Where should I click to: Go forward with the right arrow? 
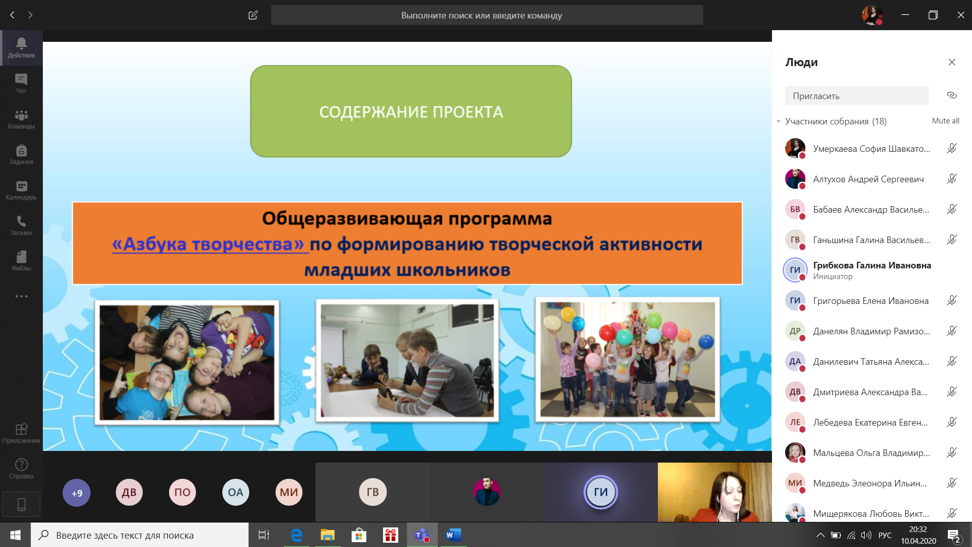[30, 15]
